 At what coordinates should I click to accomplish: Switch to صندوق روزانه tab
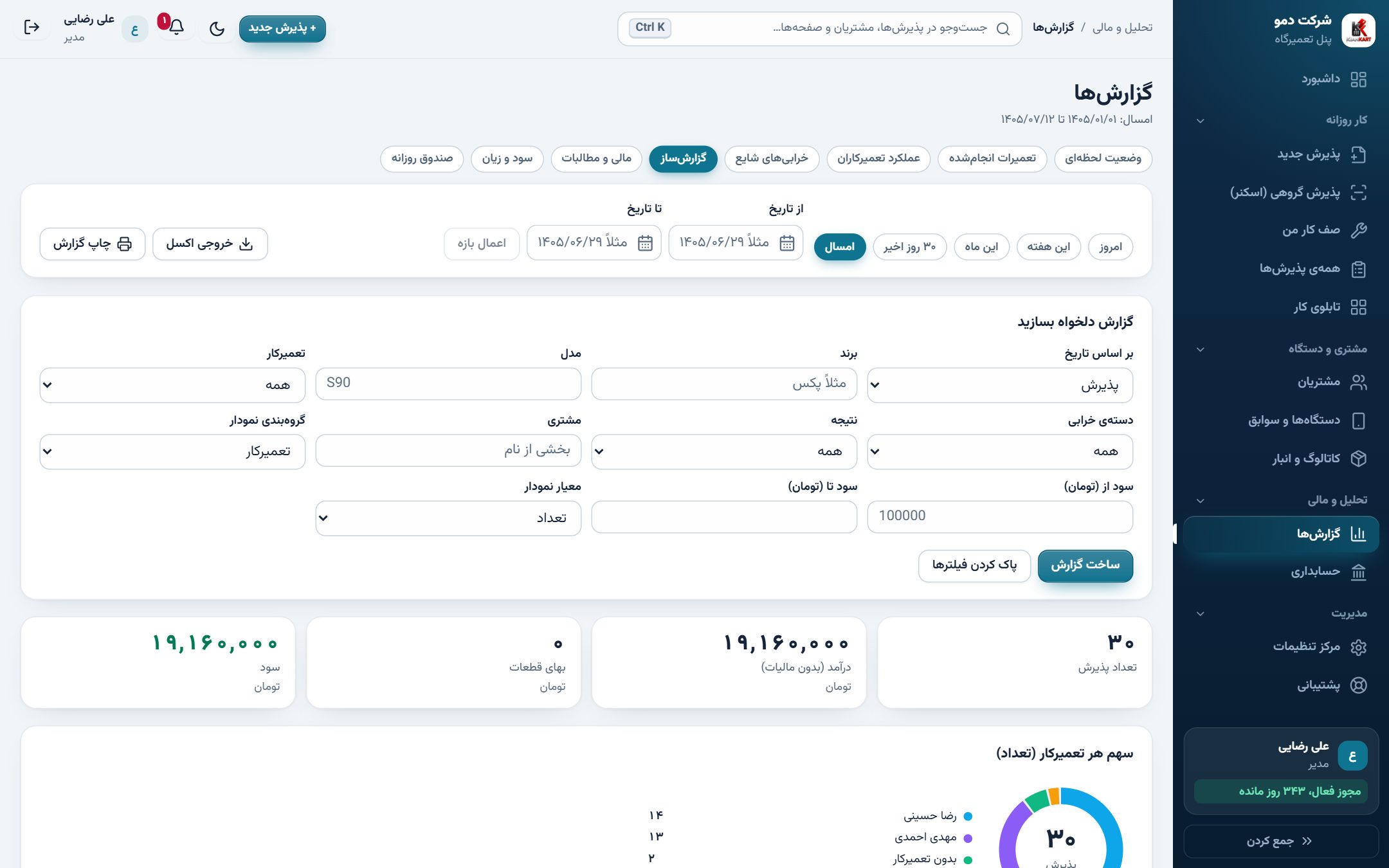click(422, 159)
